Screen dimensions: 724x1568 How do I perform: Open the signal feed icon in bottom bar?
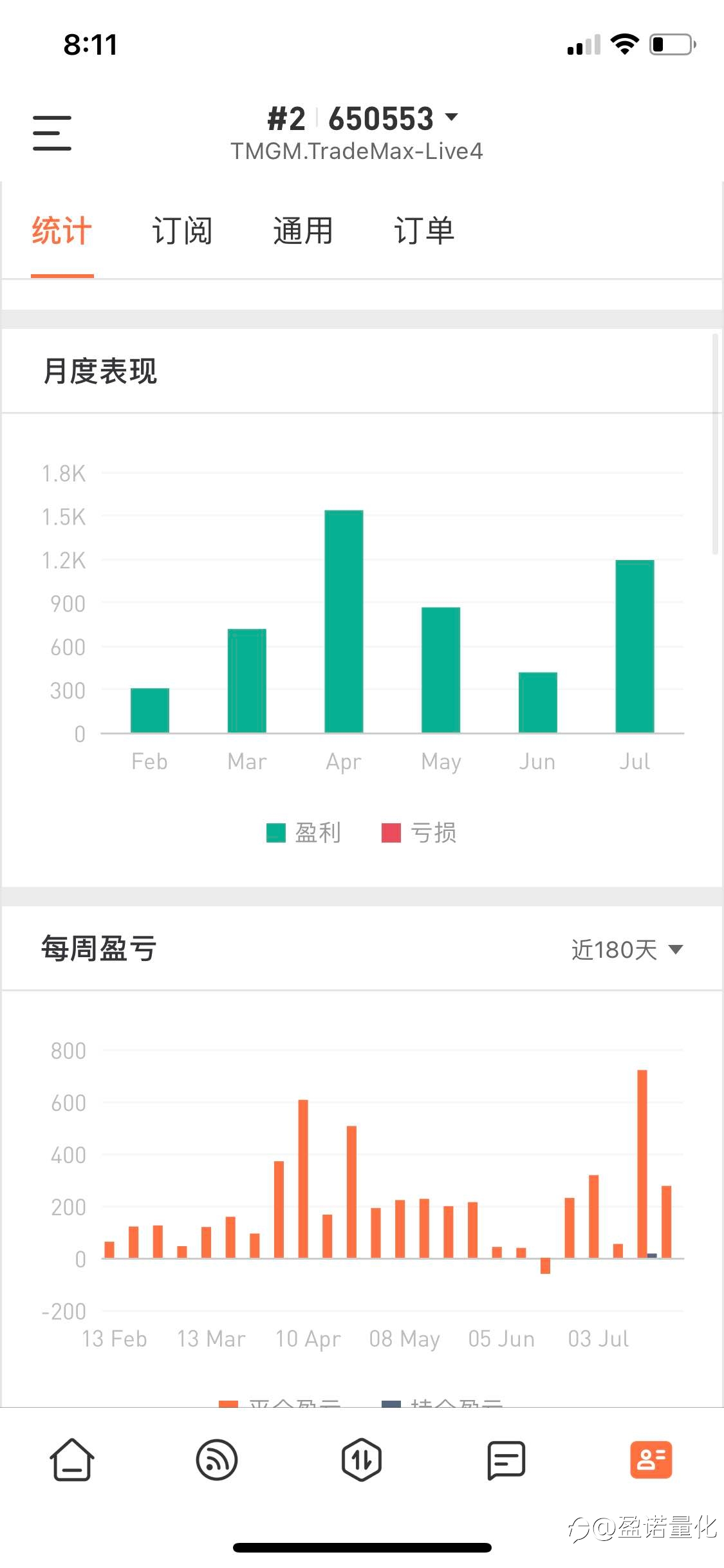coord(217,1459)
